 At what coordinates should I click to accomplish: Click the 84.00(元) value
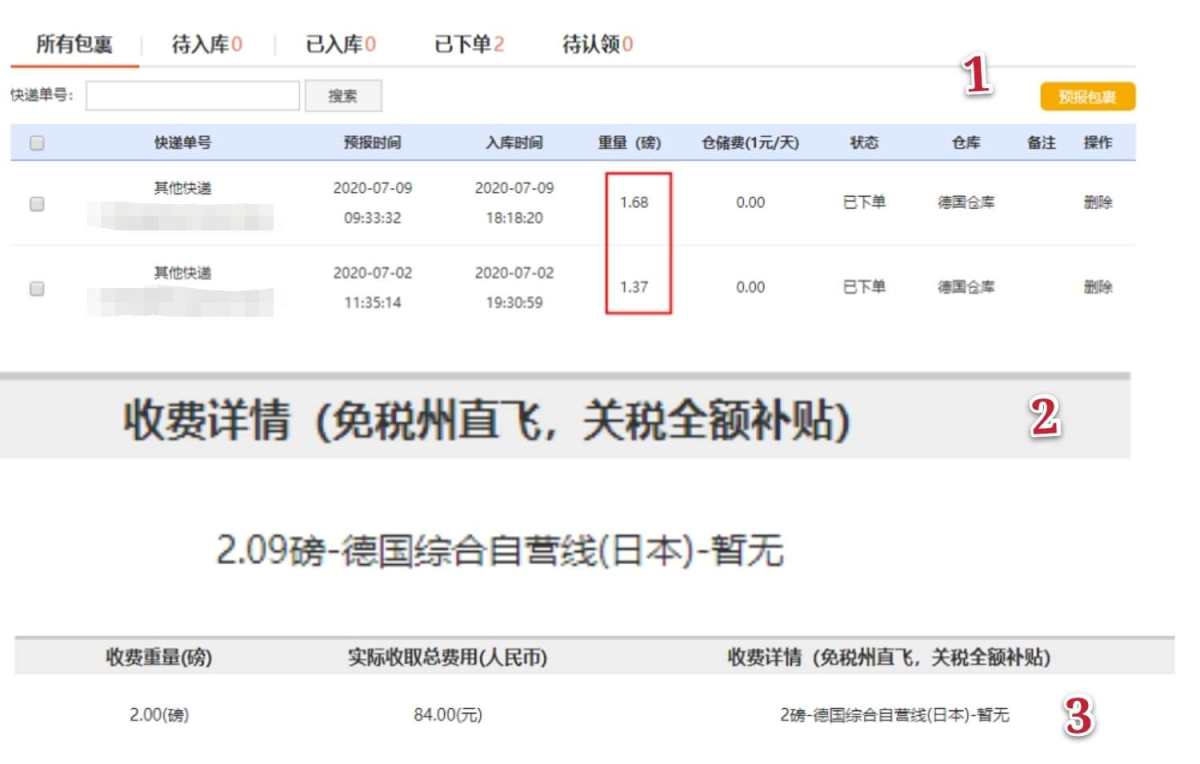[x=447, y=716]
